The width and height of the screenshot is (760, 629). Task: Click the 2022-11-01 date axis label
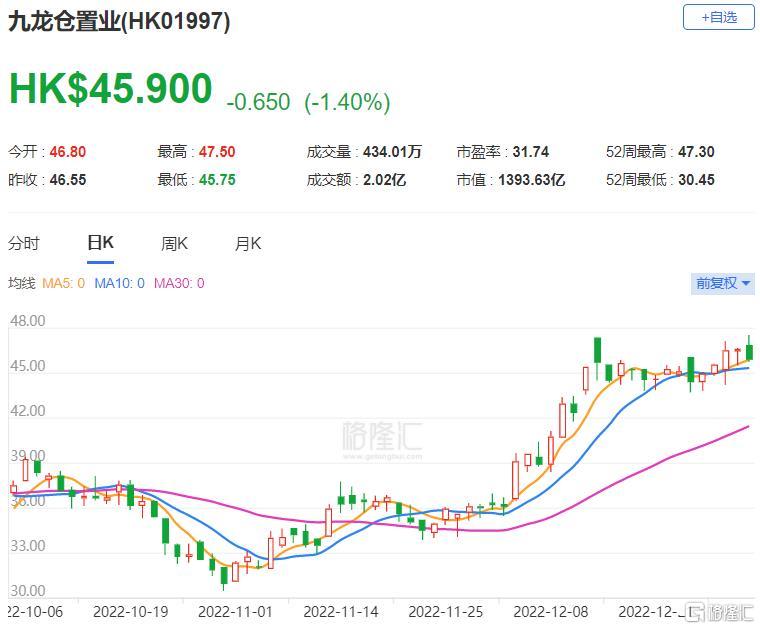coord(236,612)
